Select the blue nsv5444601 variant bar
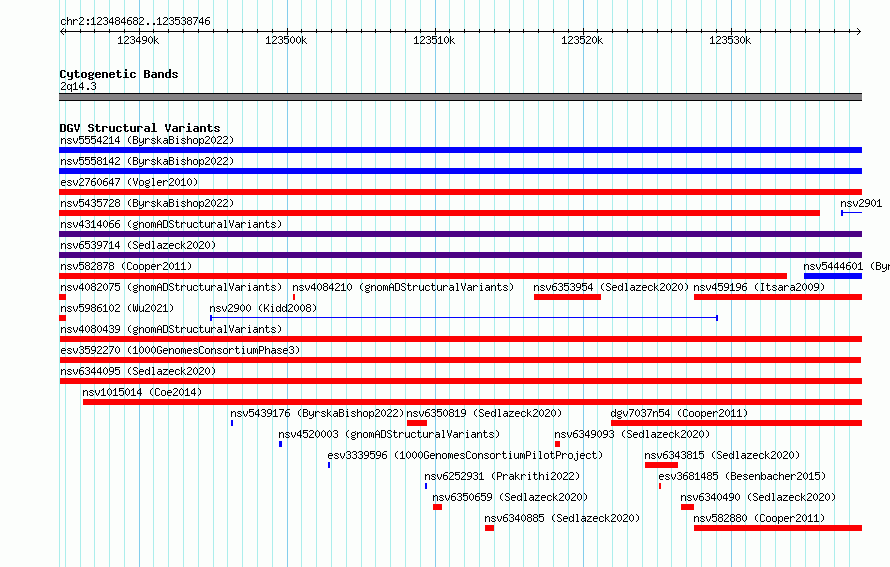The height and width of the screenshot is (567, 890). click(833, 276)
